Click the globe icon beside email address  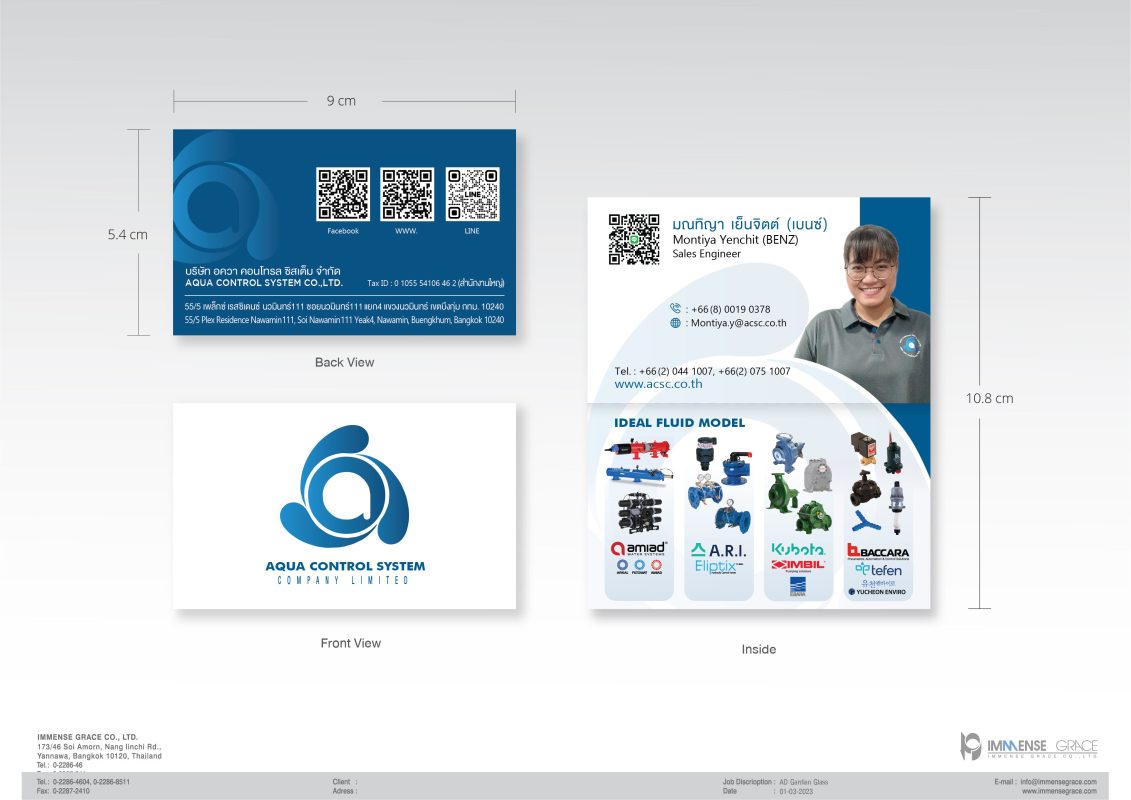tap(675, 323)
